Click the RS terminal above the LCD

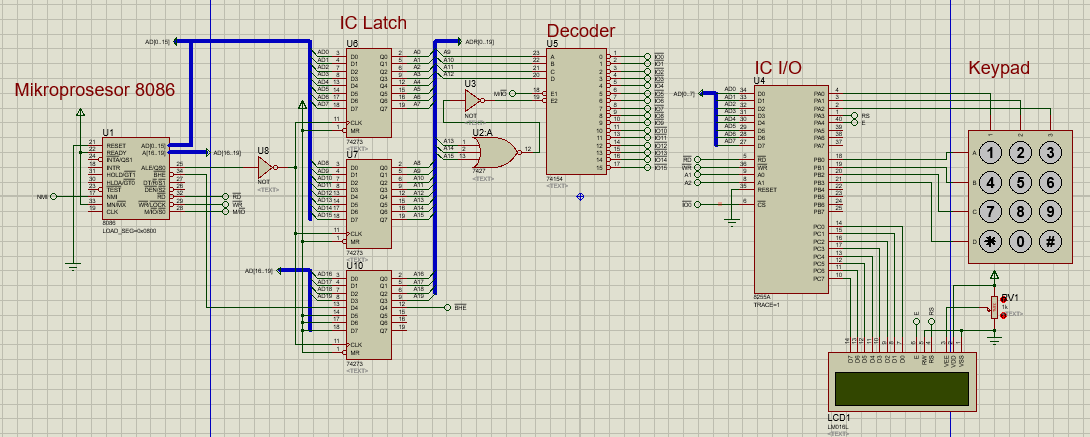(932, 322)
